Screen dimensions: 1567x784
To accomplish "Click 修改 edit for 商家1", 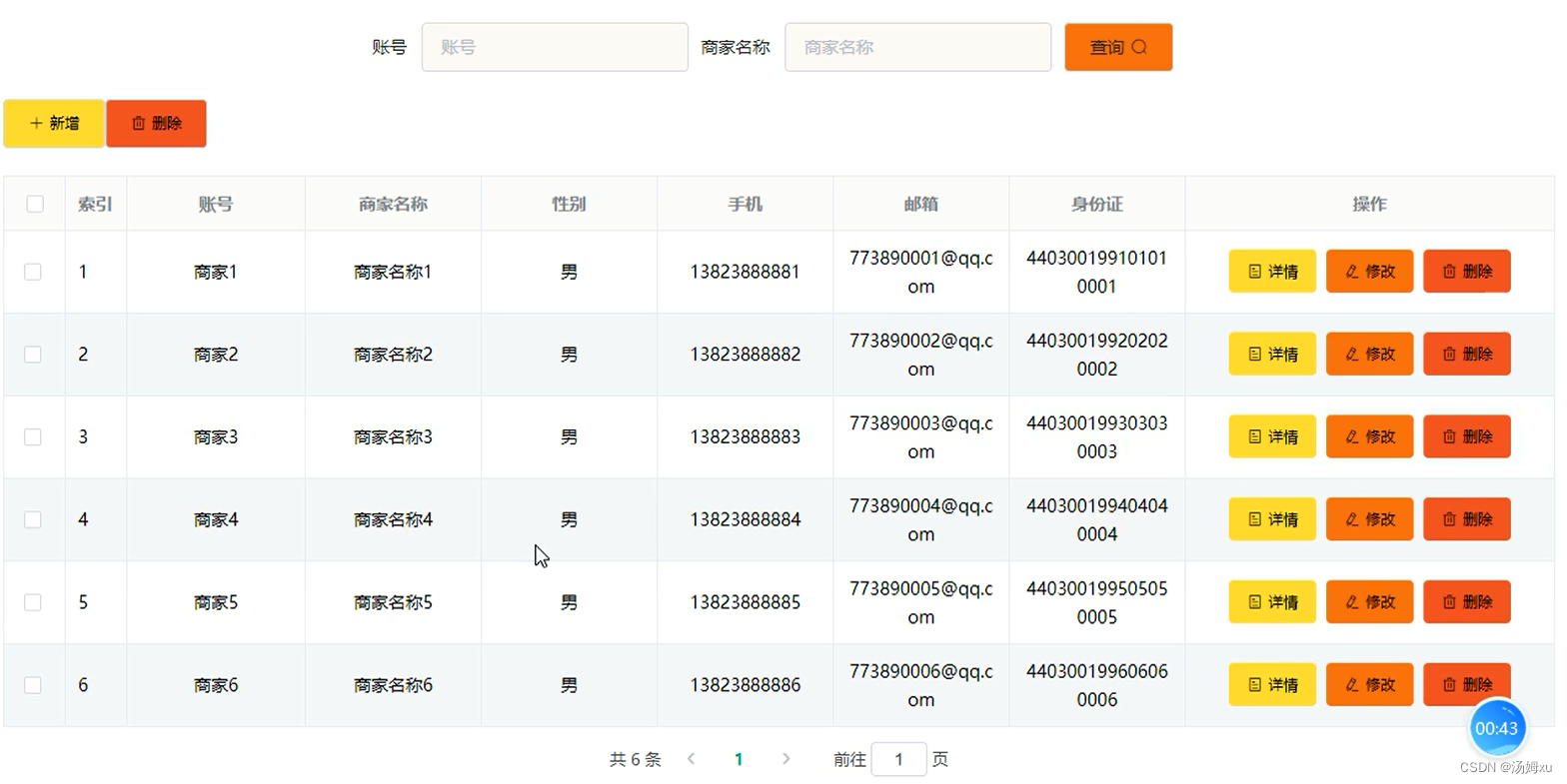I will coord(1369,271).
